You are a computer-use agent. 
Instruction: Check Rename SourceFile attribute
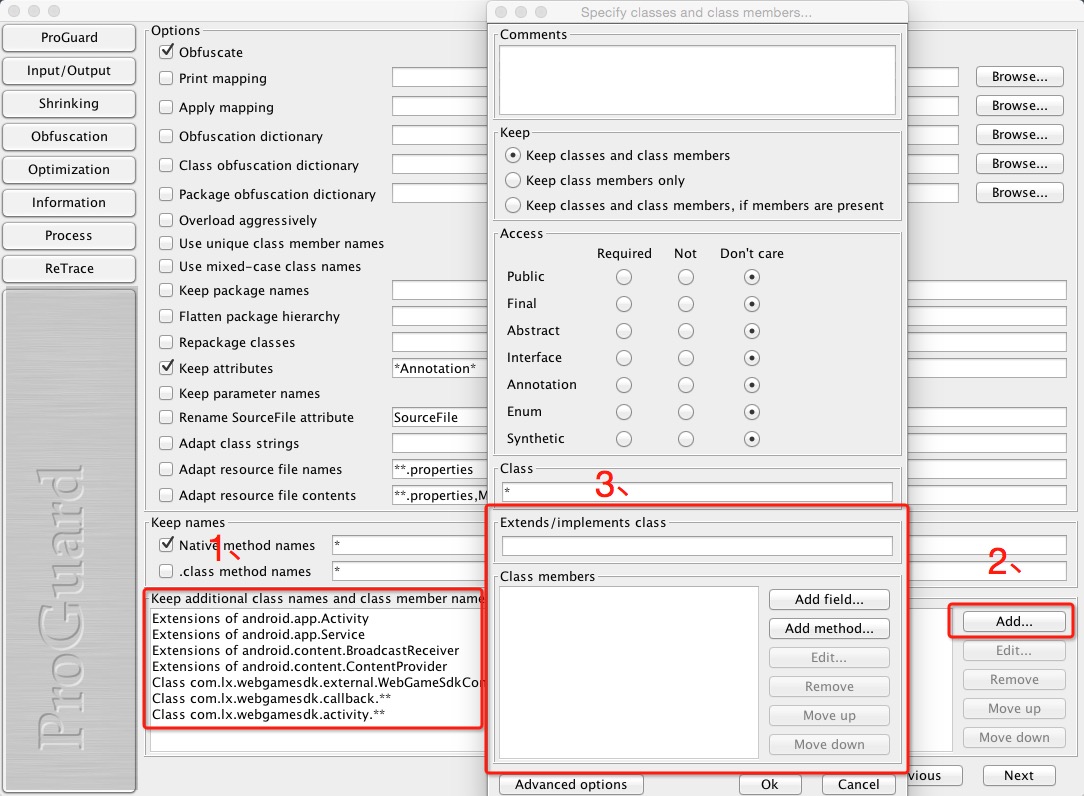[166, 417]
